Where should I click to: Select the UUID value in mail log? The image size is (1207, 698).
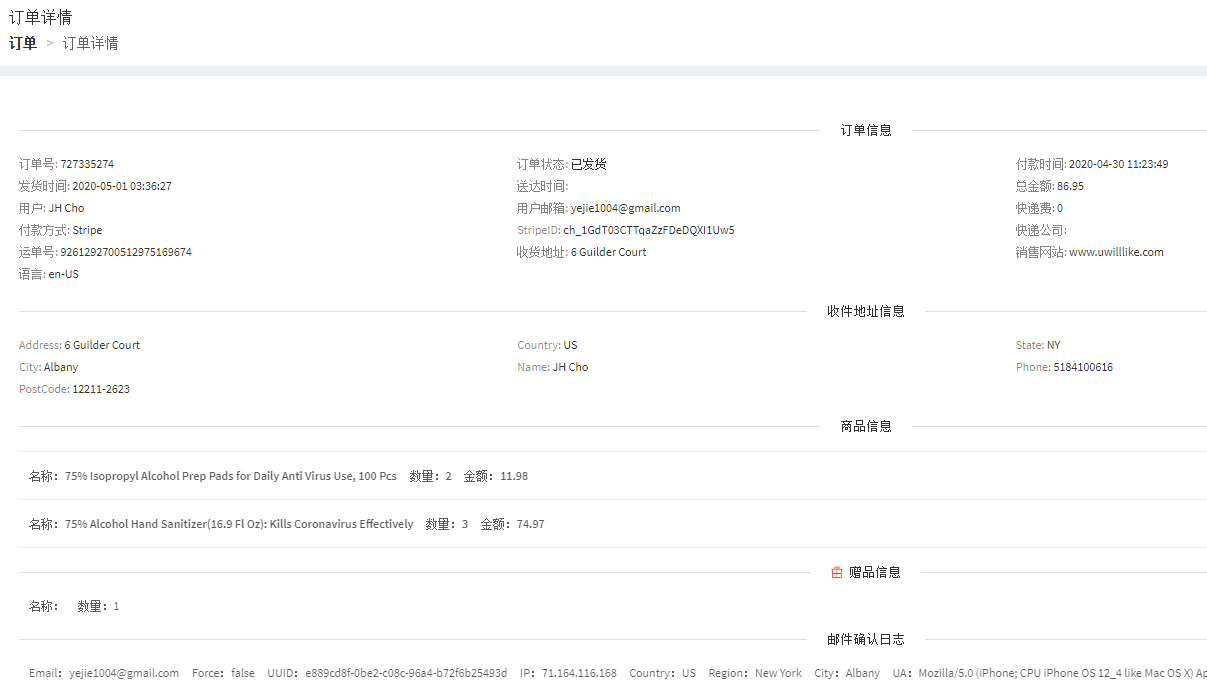pyautogui.click(x=406, y=673)
